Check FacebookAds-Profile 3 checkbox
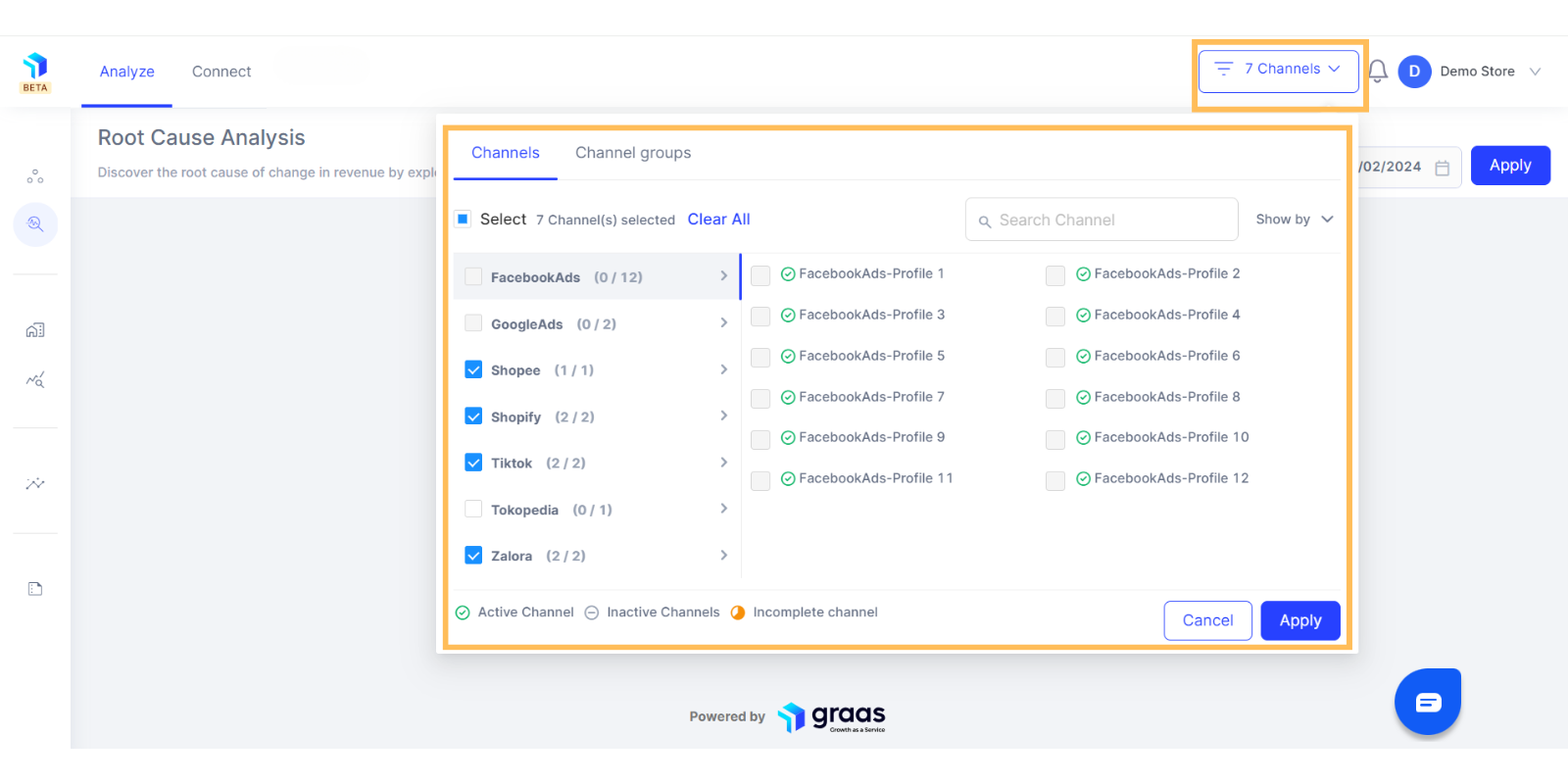Screen dimensions: 1568x784 pyautogui.click(x=760, y=317)
